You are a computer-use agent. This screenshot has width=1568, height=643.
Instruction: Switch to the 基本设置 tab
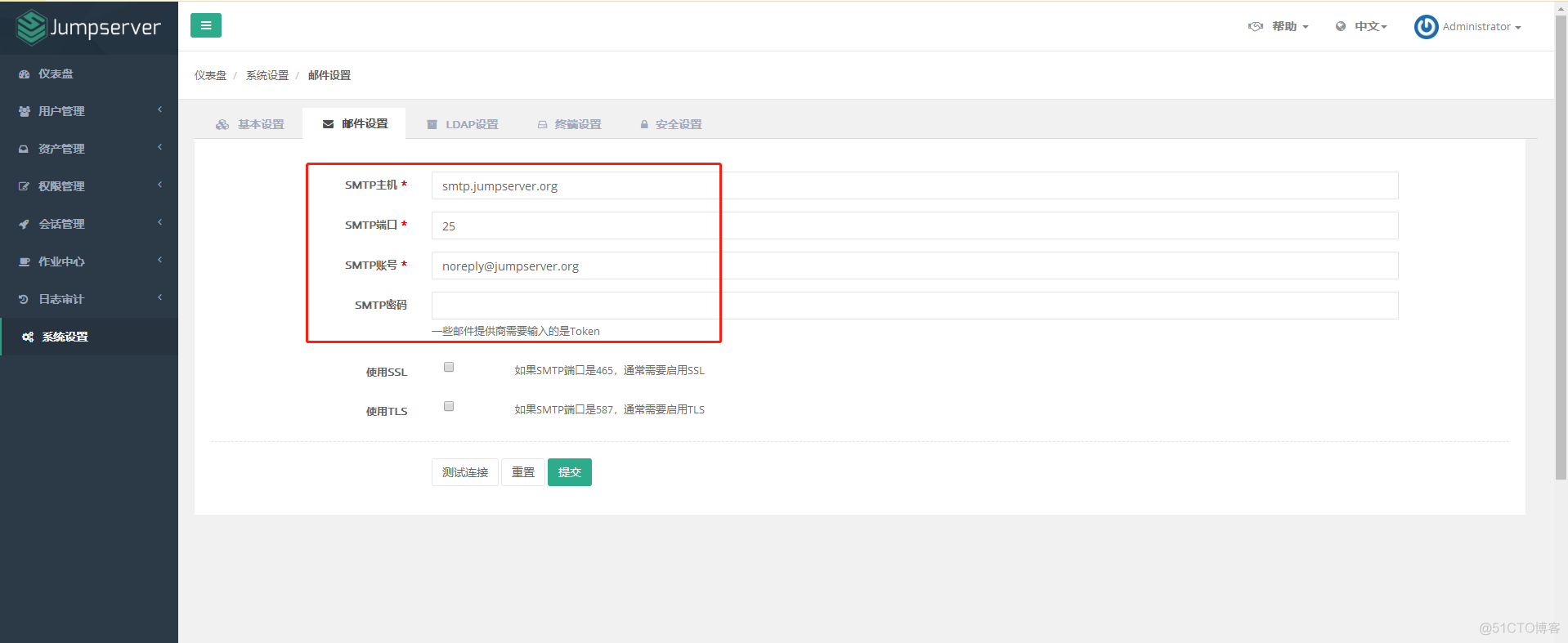[x=250, y=124]
